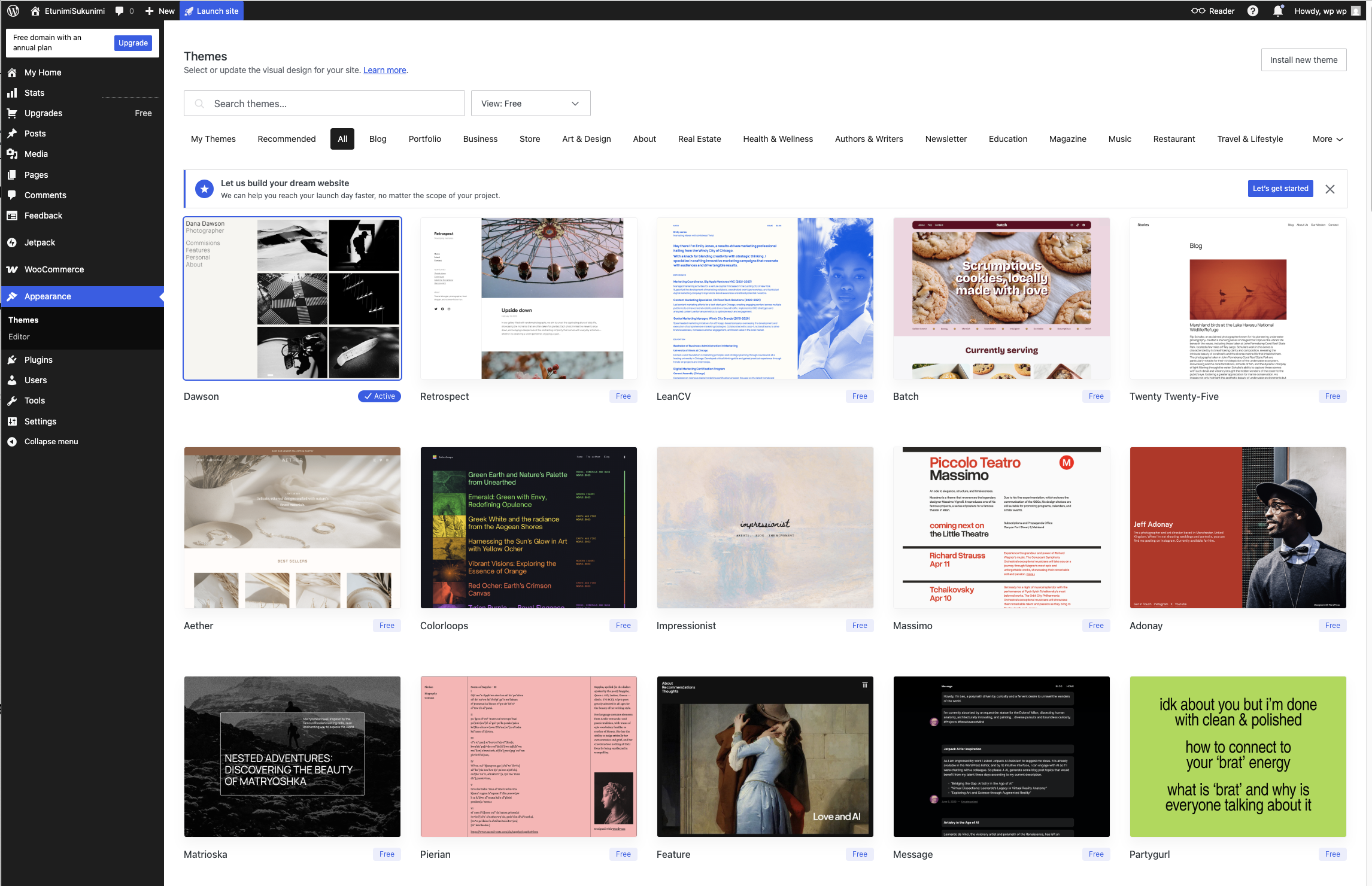The height and width of the screenshot is (886, 1372).
Task: Open Jetpack in sidebar
Action: click(x=40, y=242)
